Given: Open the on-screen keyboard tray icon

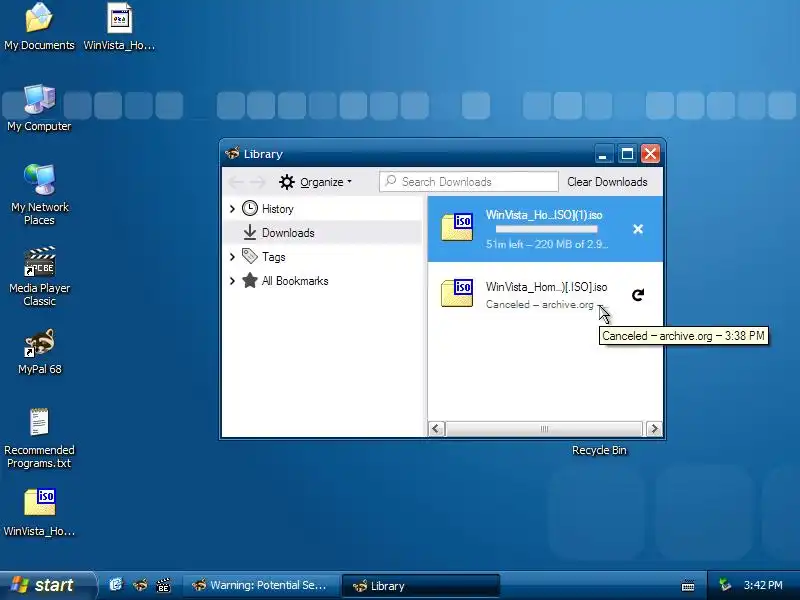Looking at the screenshot, I should click(688, 586).
